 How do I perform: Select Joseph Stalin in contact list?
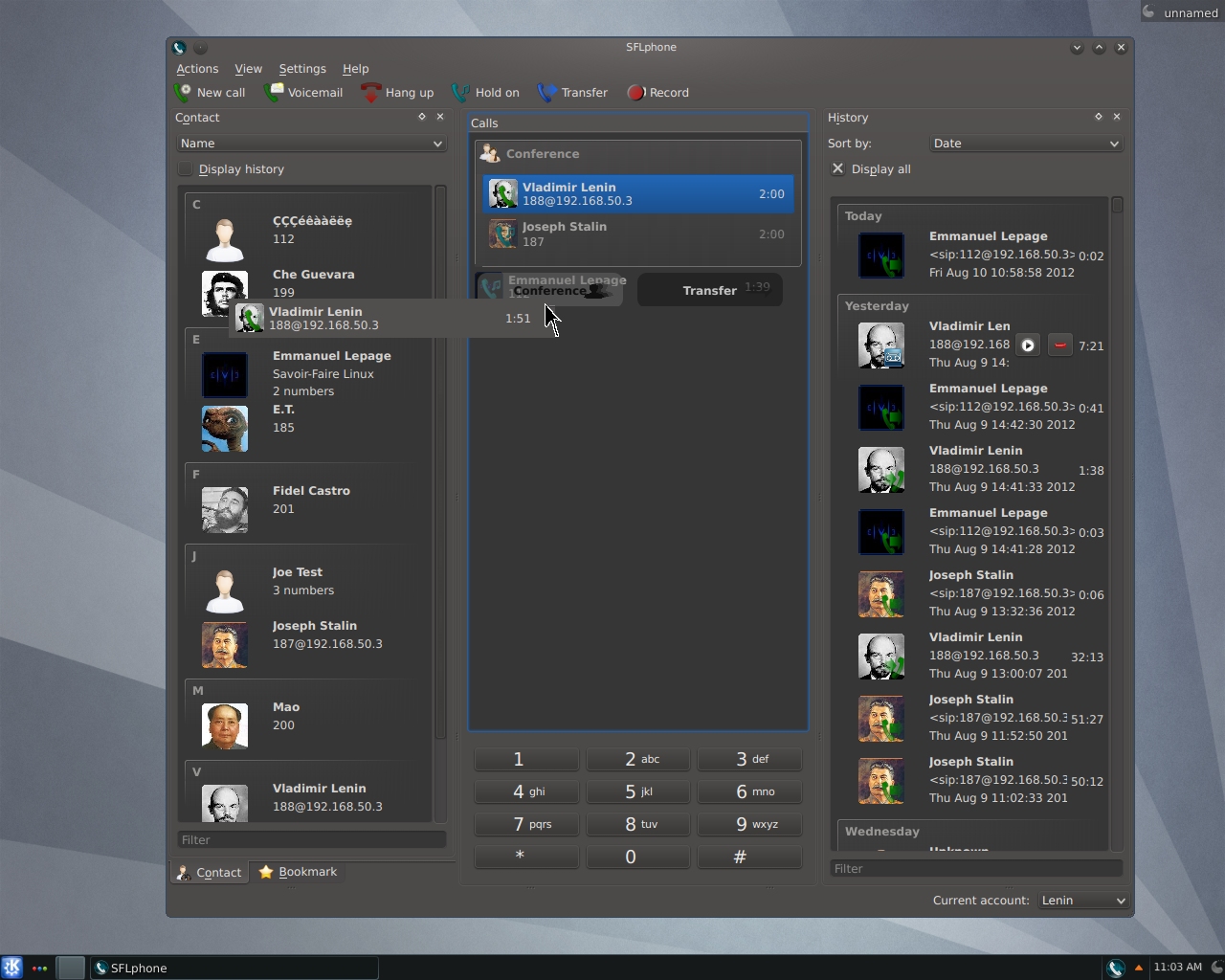(308, 644)
